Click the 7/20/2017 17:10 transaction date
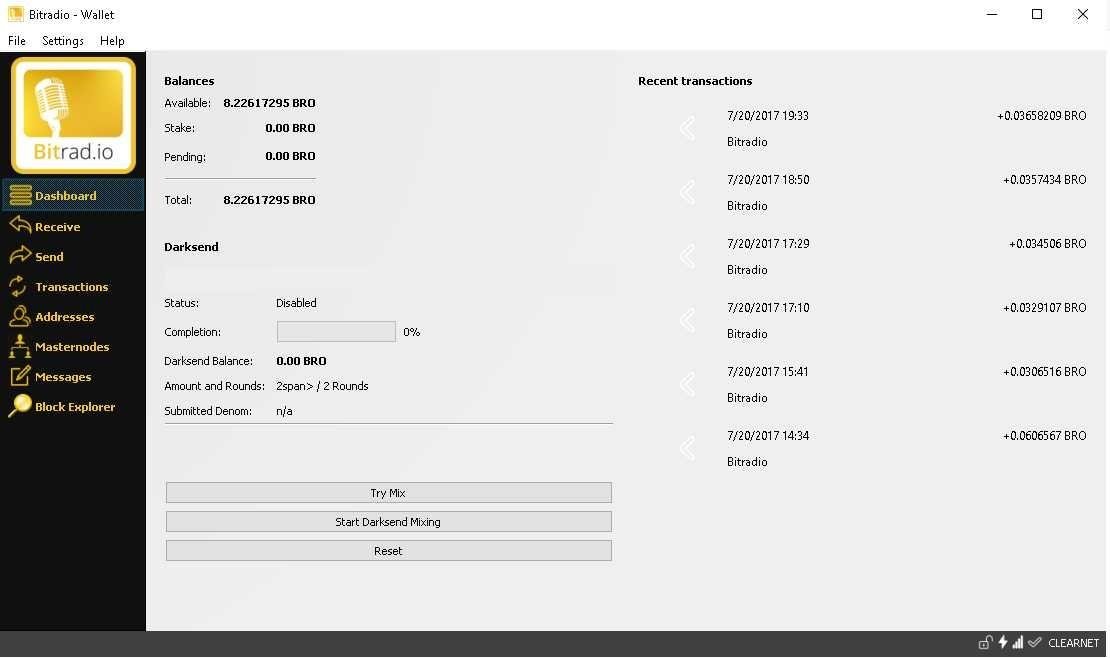Viewport: 1110px width, 658px height. [x=767, y=307]
